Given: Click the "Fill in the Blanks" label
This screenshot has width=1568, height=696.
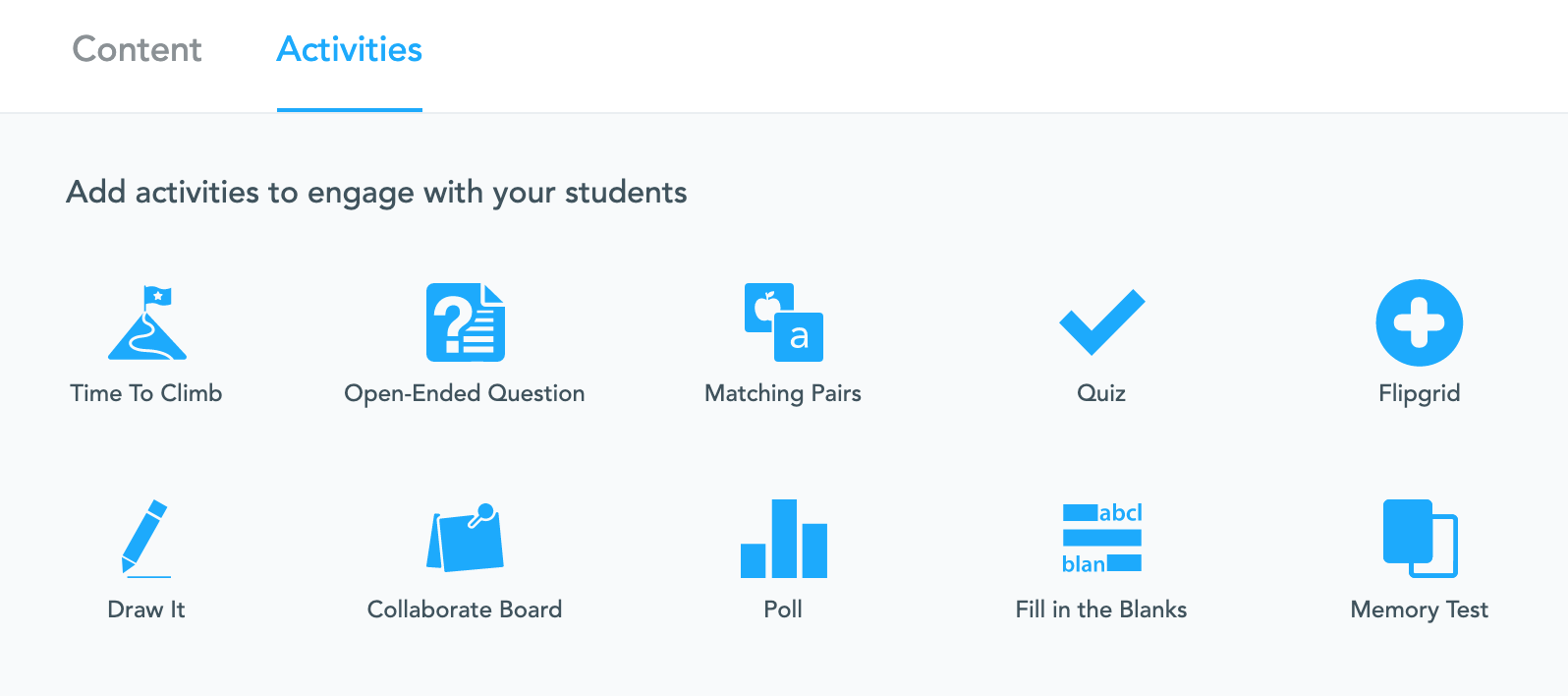Looking at the screenshot, I should point(1101,609).
